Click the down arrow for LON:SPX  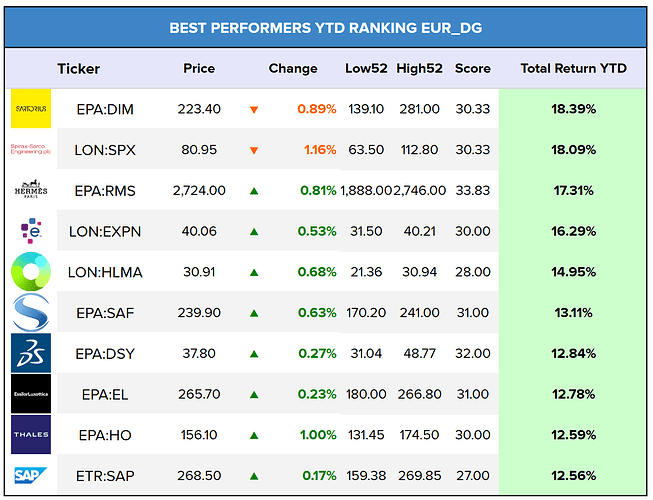(254, 150)
